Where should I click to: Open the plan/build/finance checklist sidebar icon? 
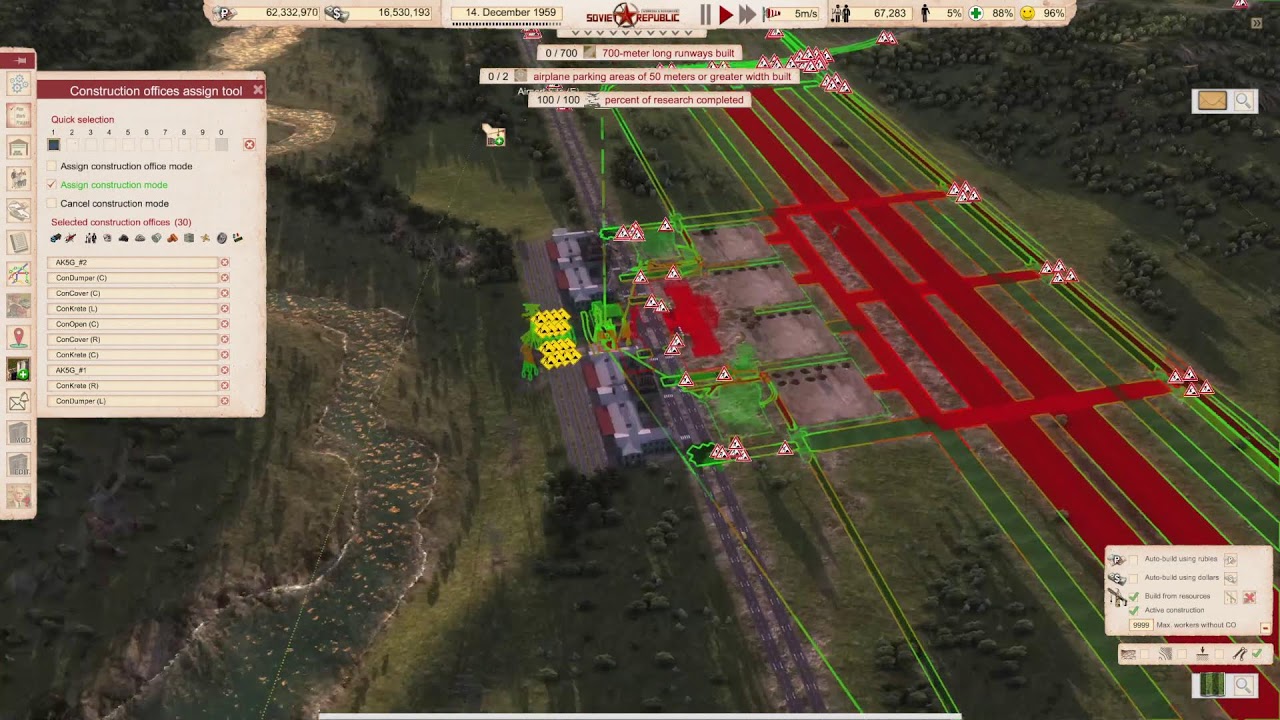click(x=18, y=115)
